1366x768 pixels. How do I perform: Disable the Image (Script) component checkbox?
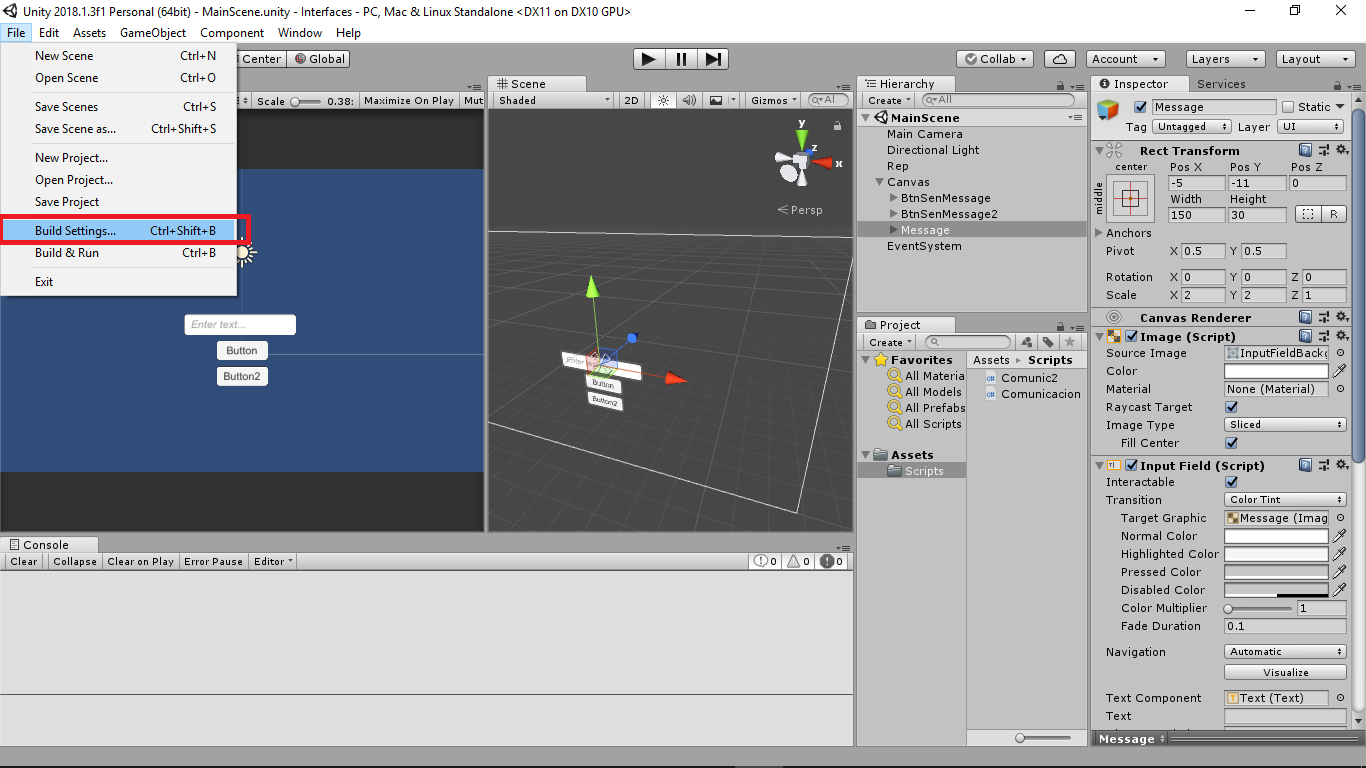coord(1132,337)
